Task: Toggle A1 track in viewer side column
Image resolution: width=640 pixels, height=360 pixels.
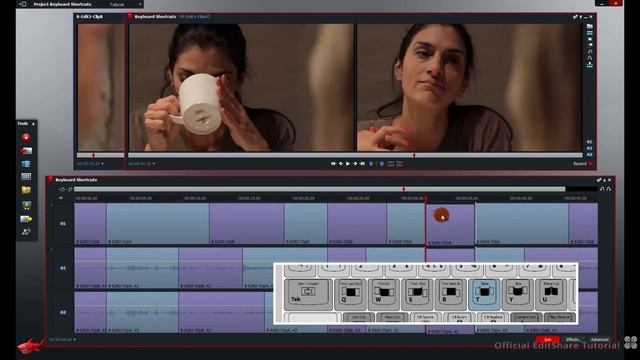Action: coord(589,148)
